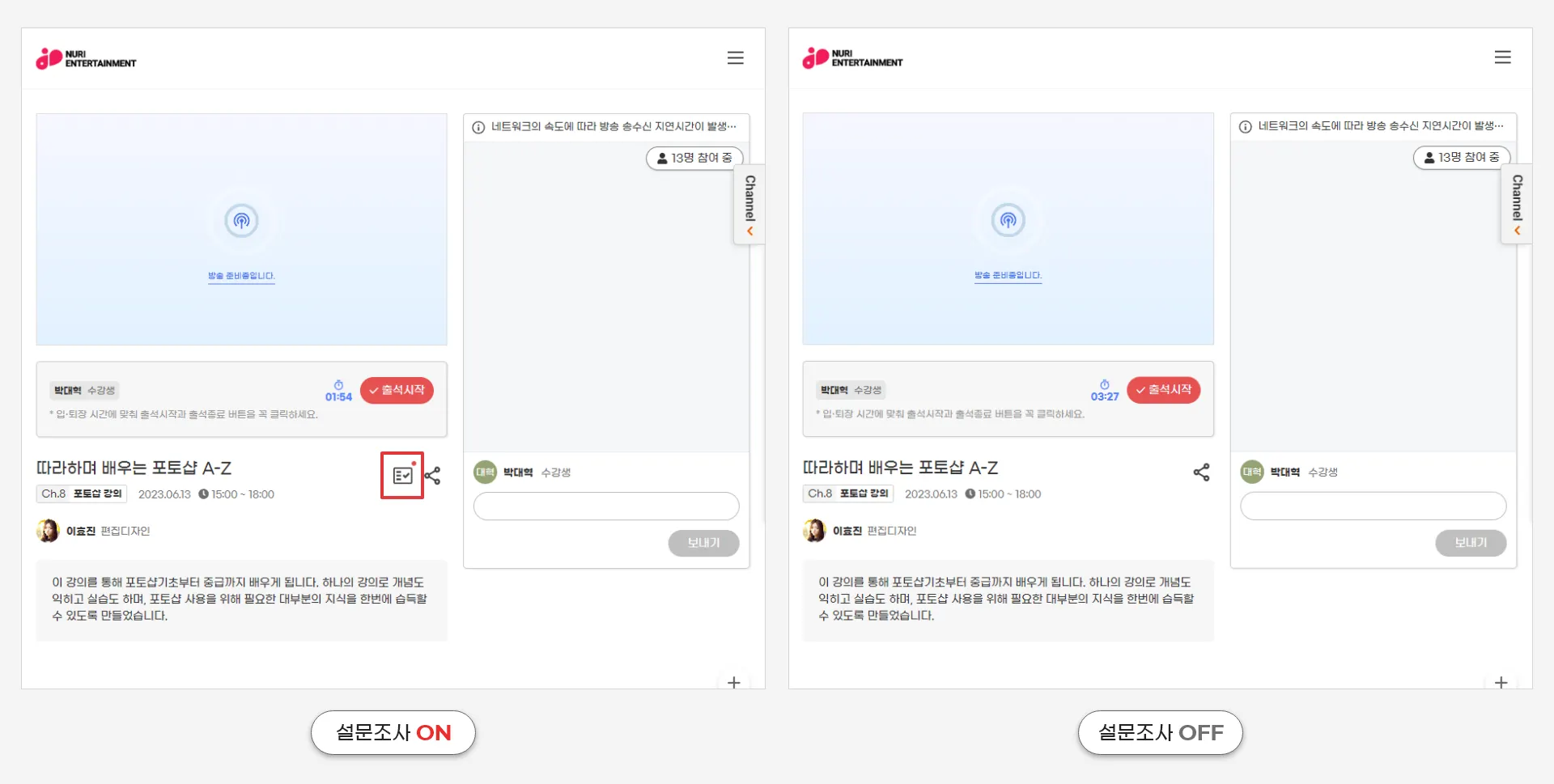The image size is (1554, 784).
Task: Expand plus button at bottom of left panel
Action: click(734, 682)
